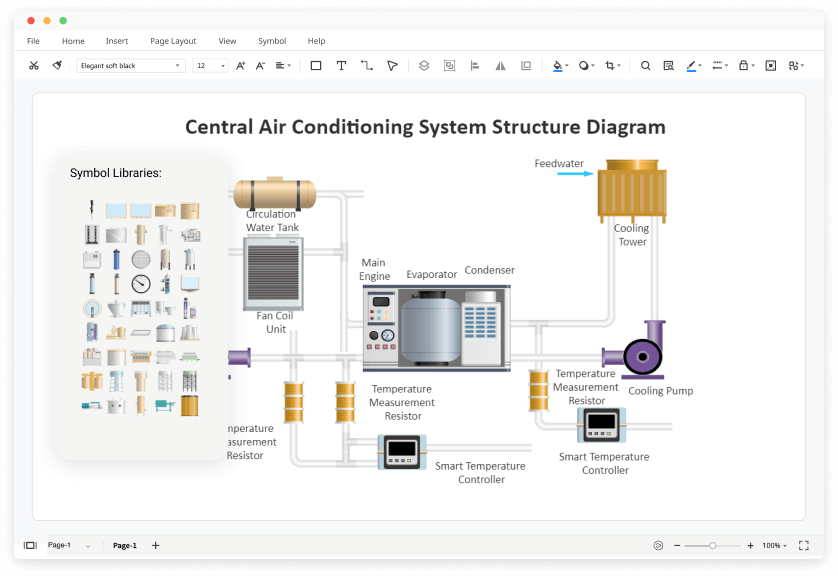The image size is (838, 576).
Task: Click the 'Feedwater' label
Action: (559, 164)
